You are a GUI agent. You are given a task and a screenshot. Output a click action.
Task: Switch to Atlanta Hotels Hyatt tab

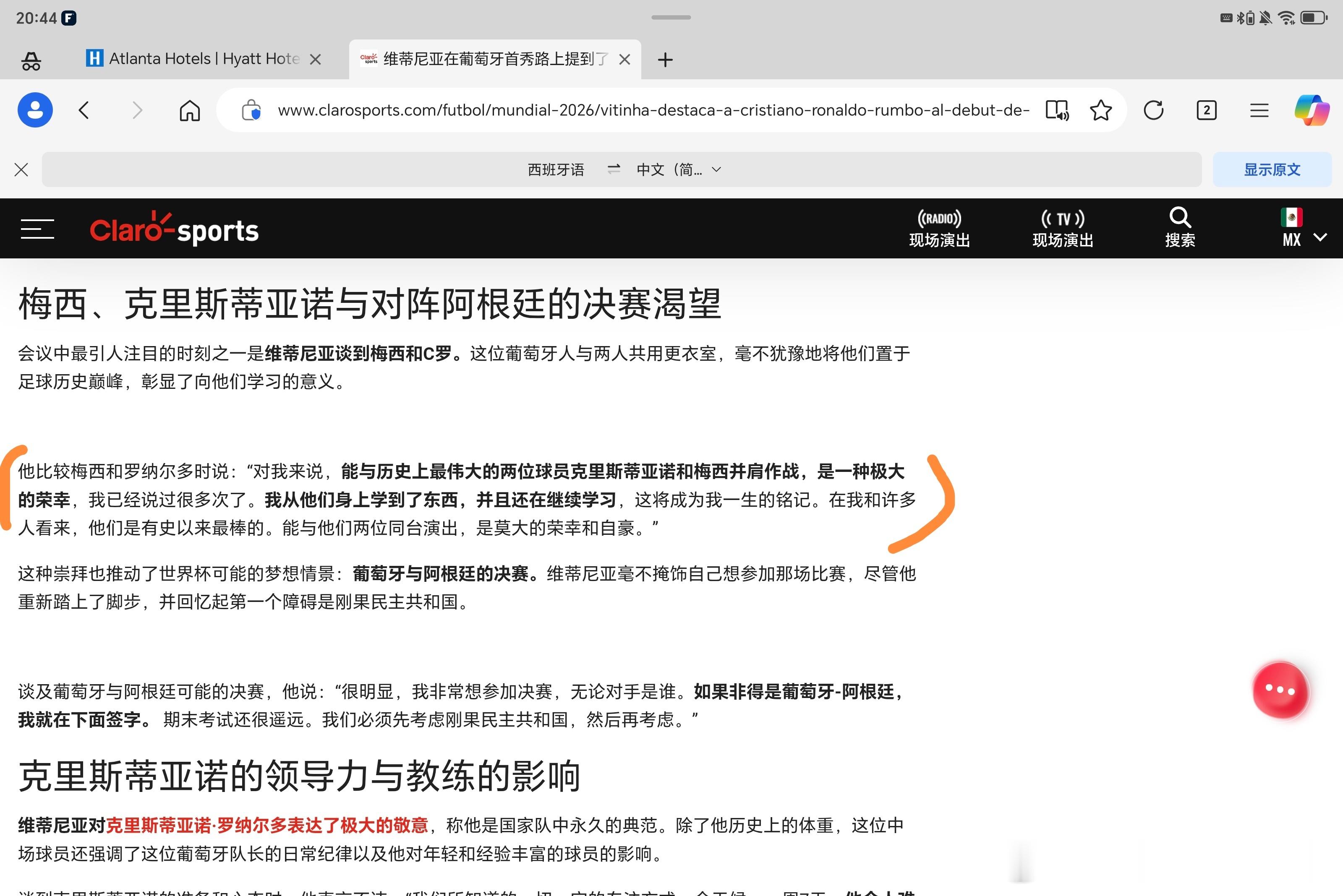(x=193, y=59)
